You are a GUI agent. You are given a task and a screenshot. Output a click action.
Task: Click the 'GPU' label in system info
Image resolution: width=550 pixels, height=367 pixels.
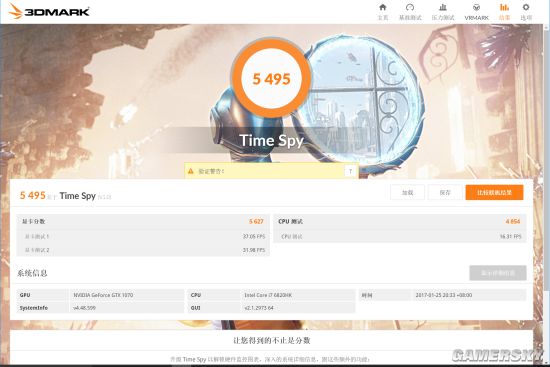click(25, 295)
